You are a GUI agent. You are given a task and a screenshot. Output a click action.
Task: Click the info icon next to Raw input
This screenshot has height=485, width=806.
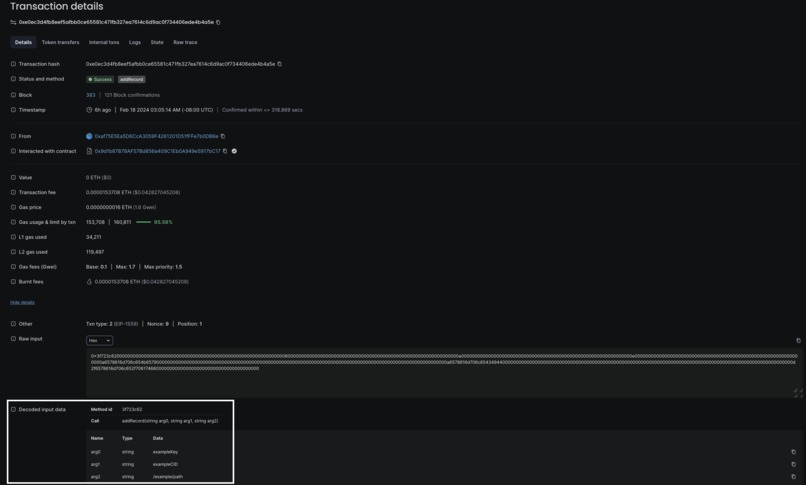[13, 339]
